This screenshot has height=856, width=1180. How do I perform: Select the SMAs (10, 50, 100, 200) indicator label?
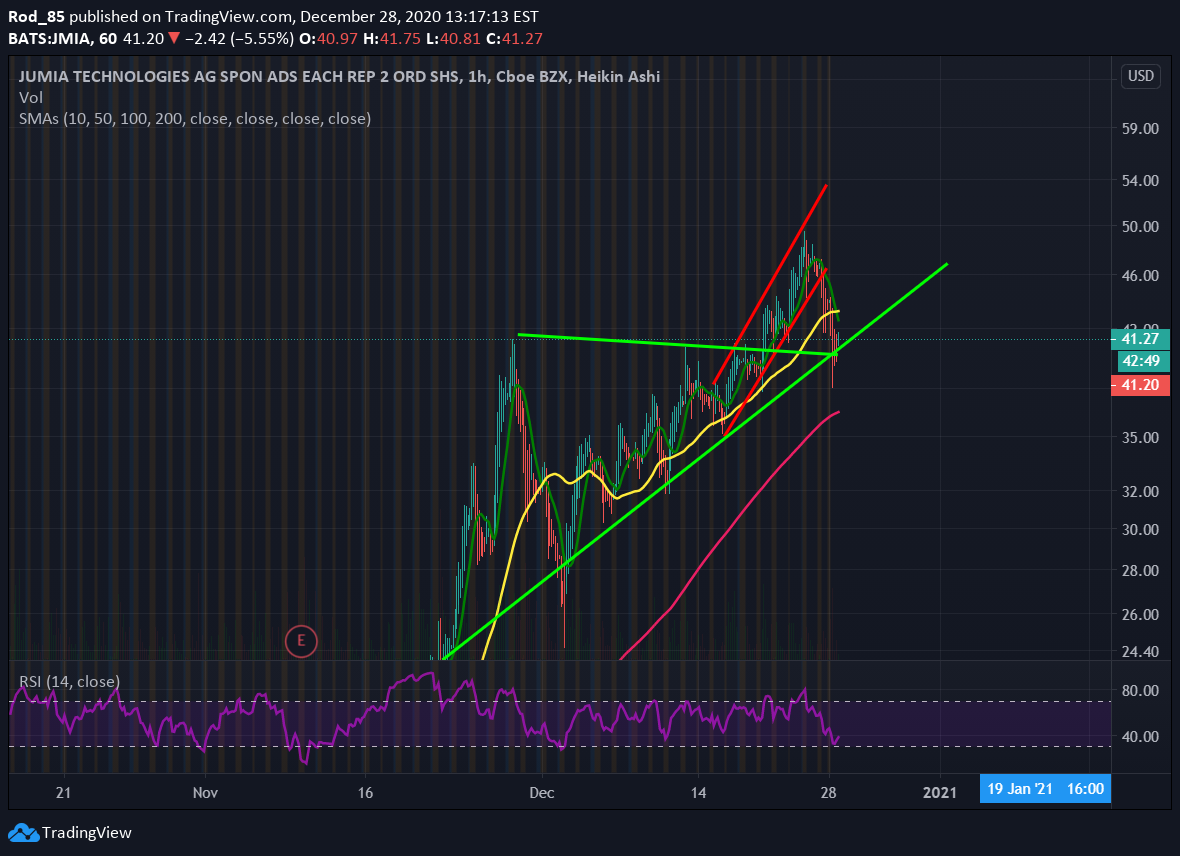(x=195, y=118)
